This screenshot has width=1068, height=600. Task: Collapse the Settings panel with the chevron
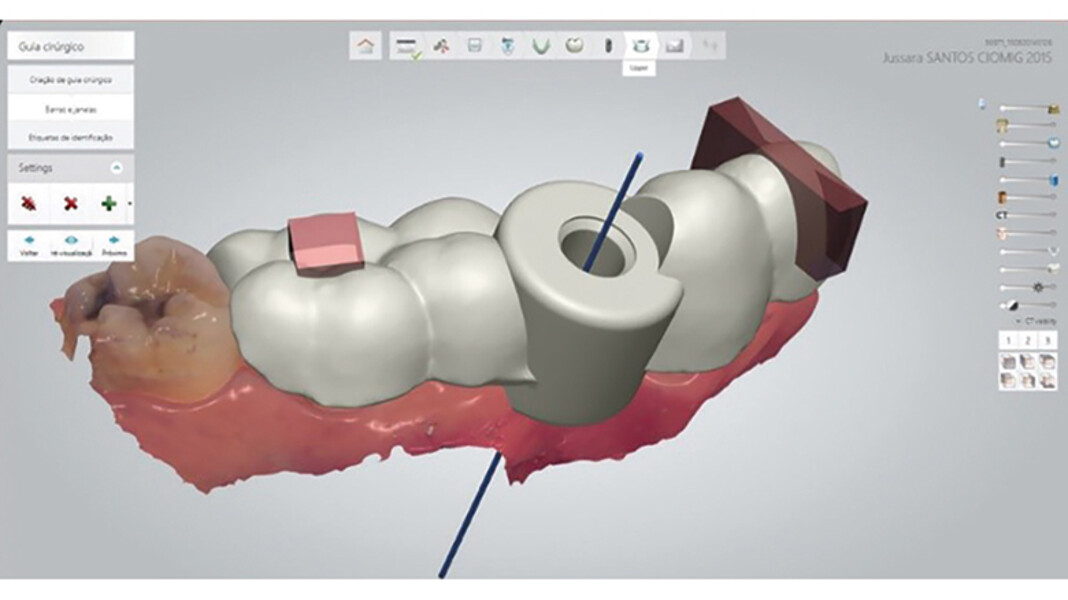click(x=116, y=168)
